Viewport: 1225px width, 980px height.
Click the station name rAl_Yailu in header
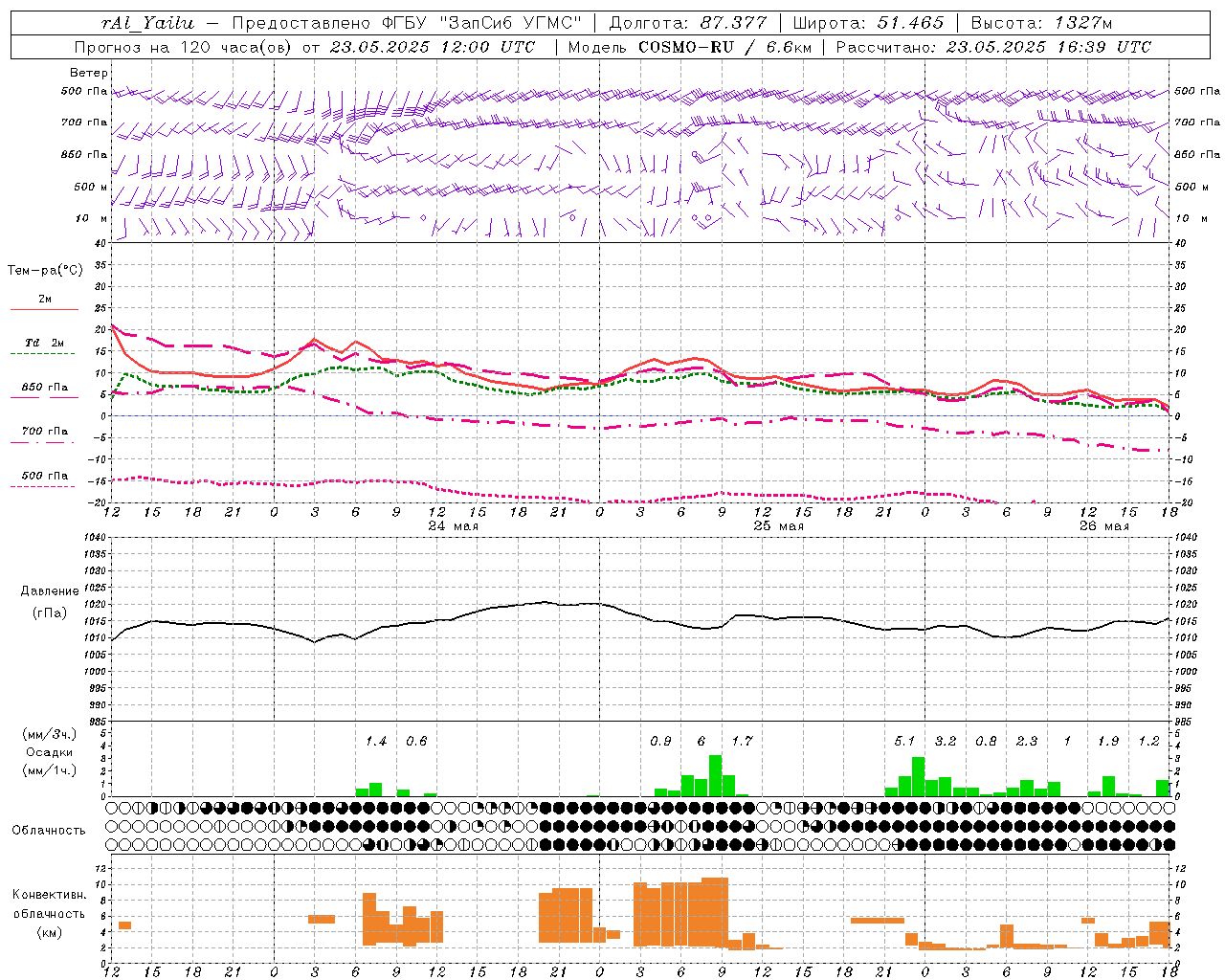tap(147, 23)
